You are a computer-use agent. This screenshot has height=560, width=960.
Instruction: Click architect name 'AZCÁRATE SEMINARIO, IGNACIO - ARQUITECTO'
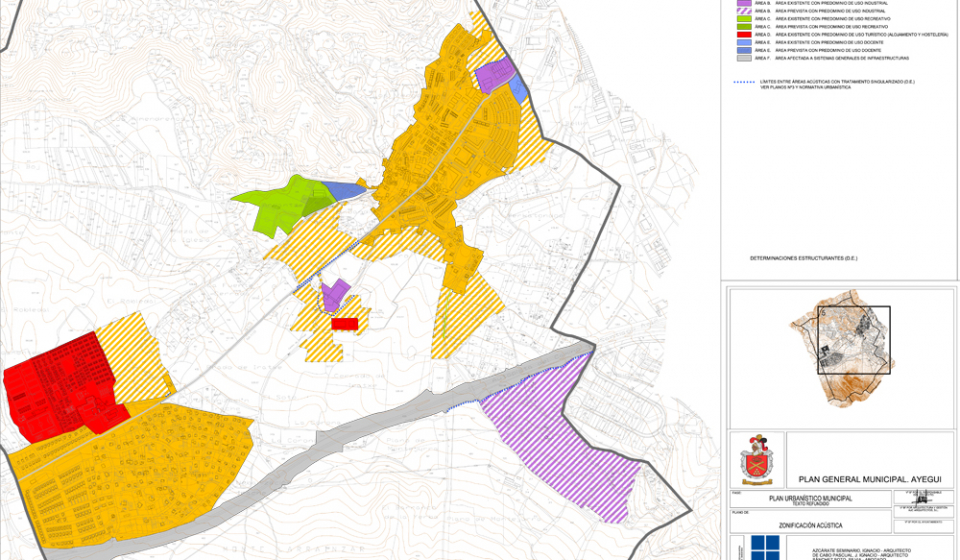(x=861, y=550)
